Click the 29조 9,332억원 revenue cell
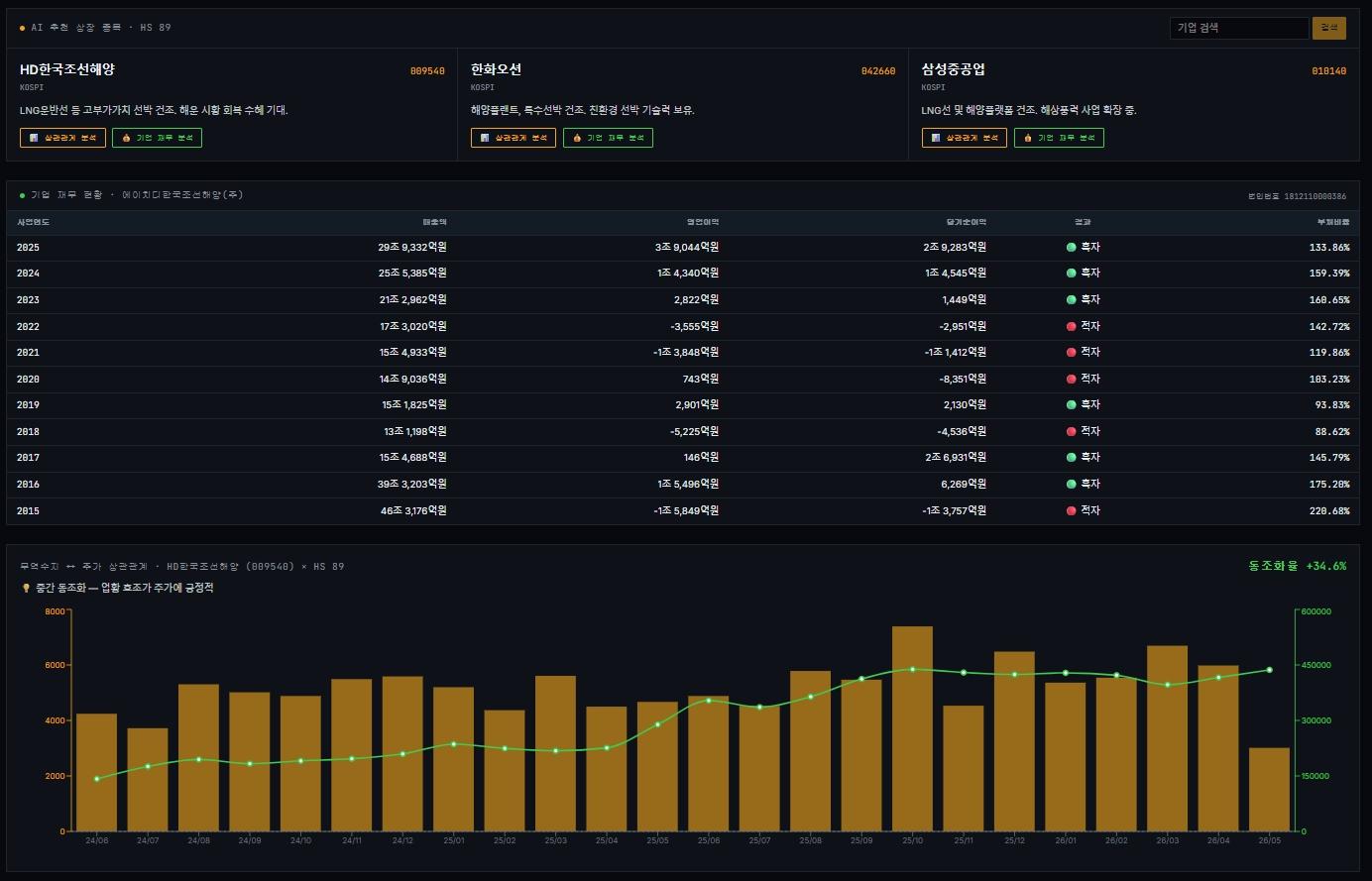Screen dimensions: 1372x881 (x=412, y=247)
